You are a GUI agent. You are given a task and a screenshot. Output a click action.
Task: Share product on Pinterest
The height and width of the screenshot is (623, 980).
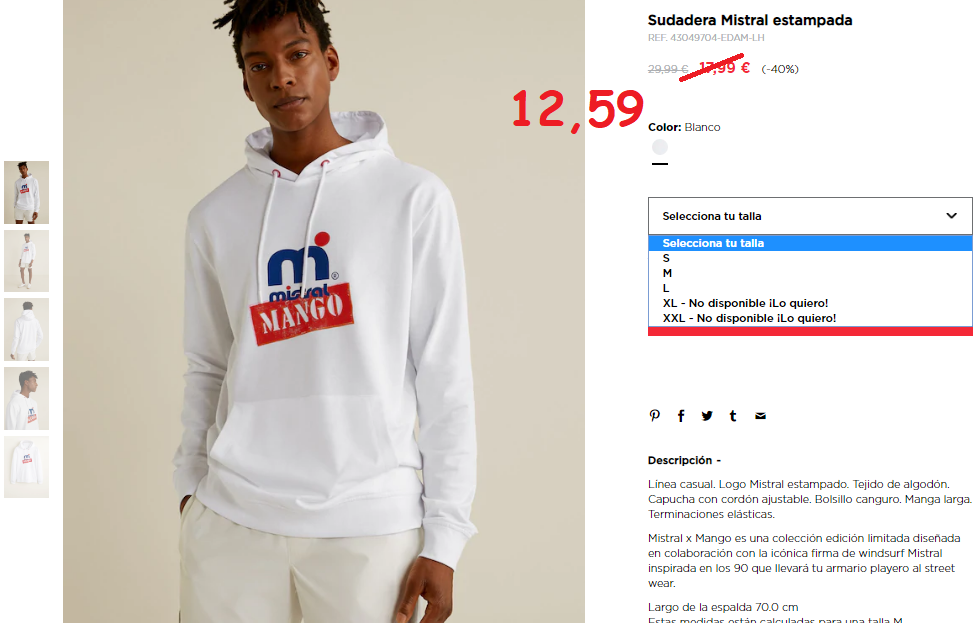[x=654, y=416]
